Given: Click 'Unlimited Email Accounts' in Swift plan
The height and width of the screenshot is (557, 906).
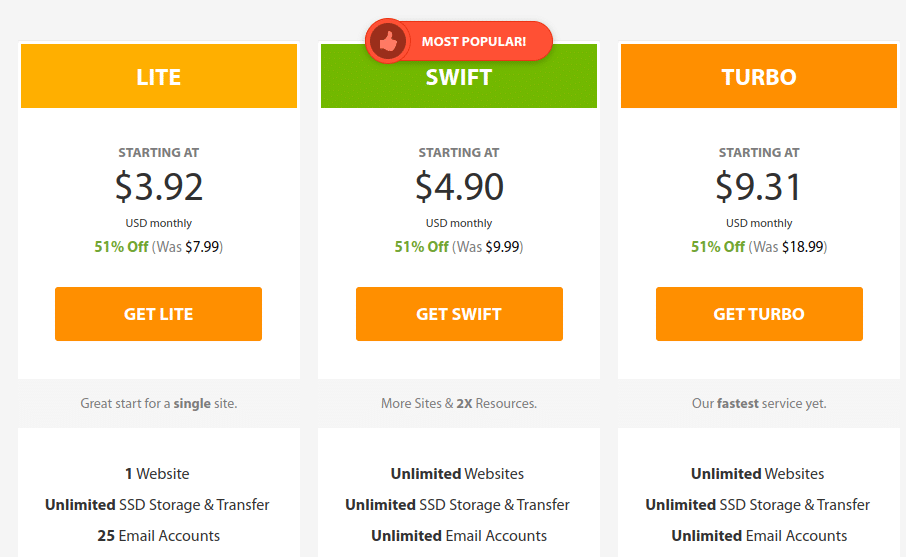Looking at the screenshot, I should click(459, 536).
